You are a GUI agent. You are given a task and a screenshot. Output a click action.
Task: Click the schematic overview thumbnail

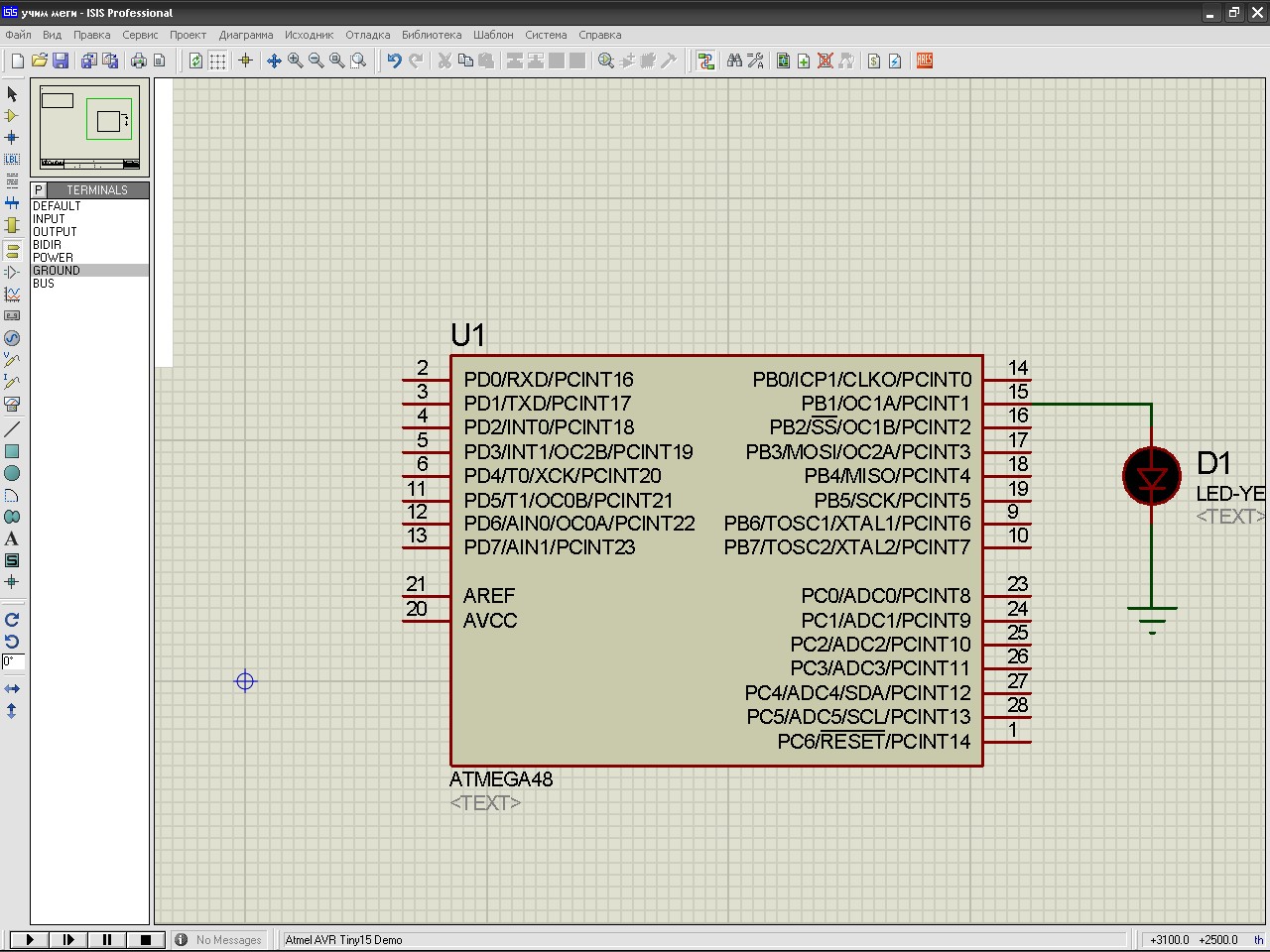pos(89,128)
